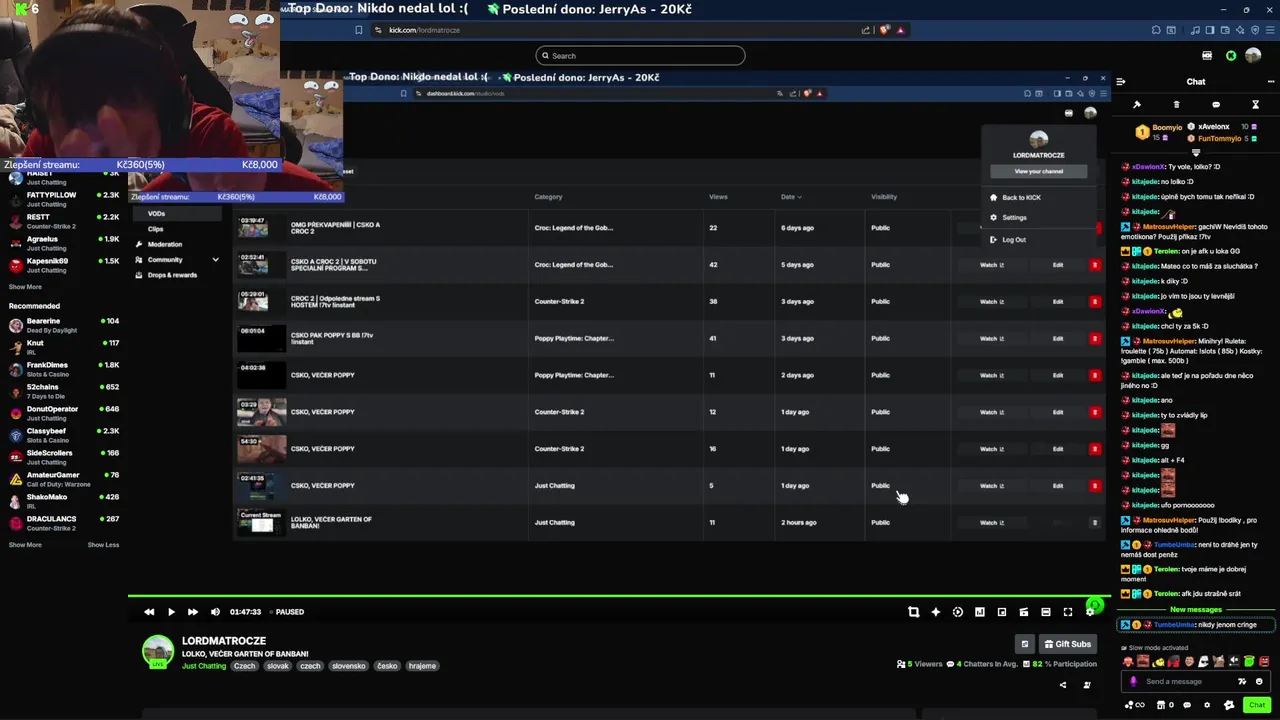
Task: Click the badge icon left of Chat button
Action: (1229, 705)
